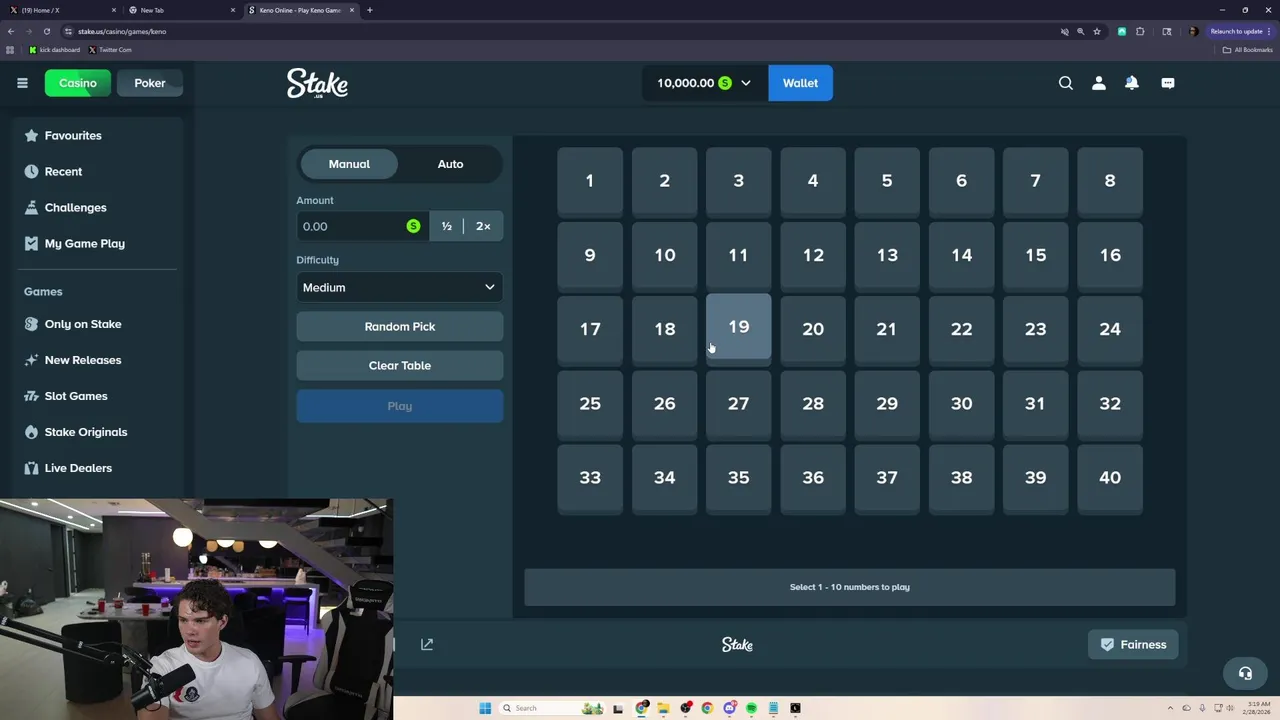Open Spotify from the taskbar
The height and width of the screenshot is (720, 1280).
click(751, 708)
